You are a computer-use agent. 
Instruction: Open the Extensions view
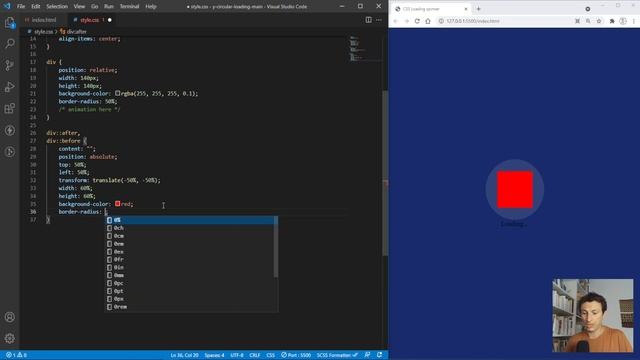tap(9, 108)
